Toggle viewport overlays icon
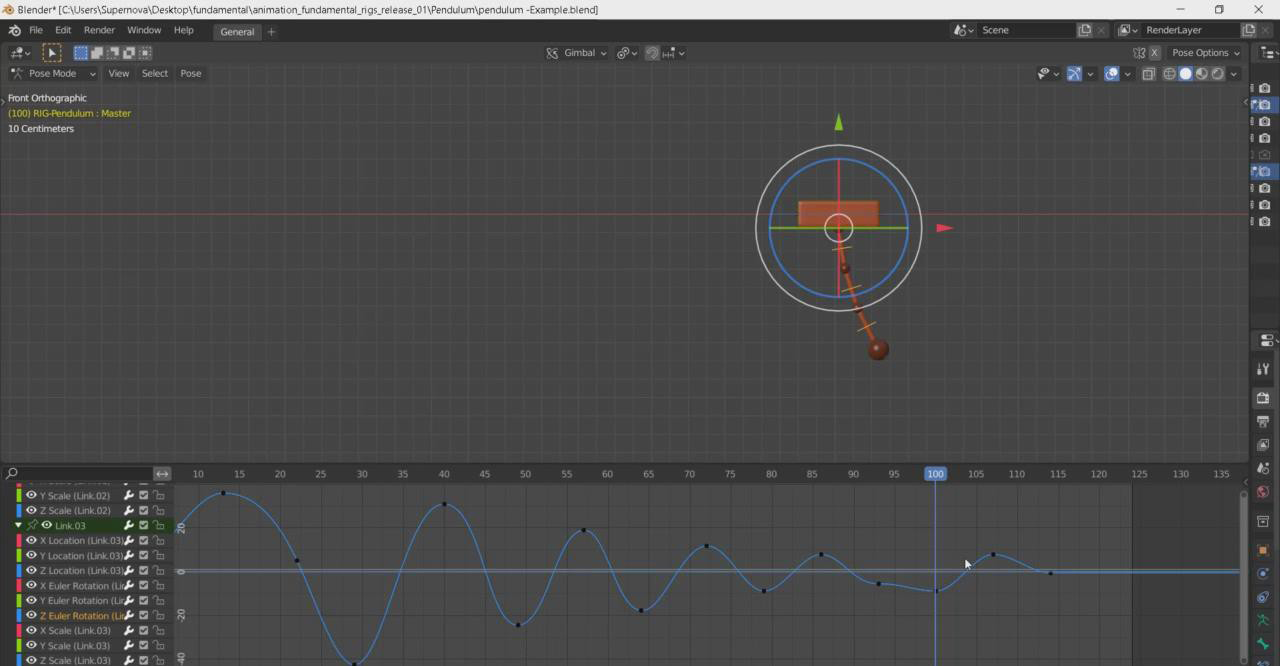This screenshot has height=666, width=1280. pos(1111,74)
